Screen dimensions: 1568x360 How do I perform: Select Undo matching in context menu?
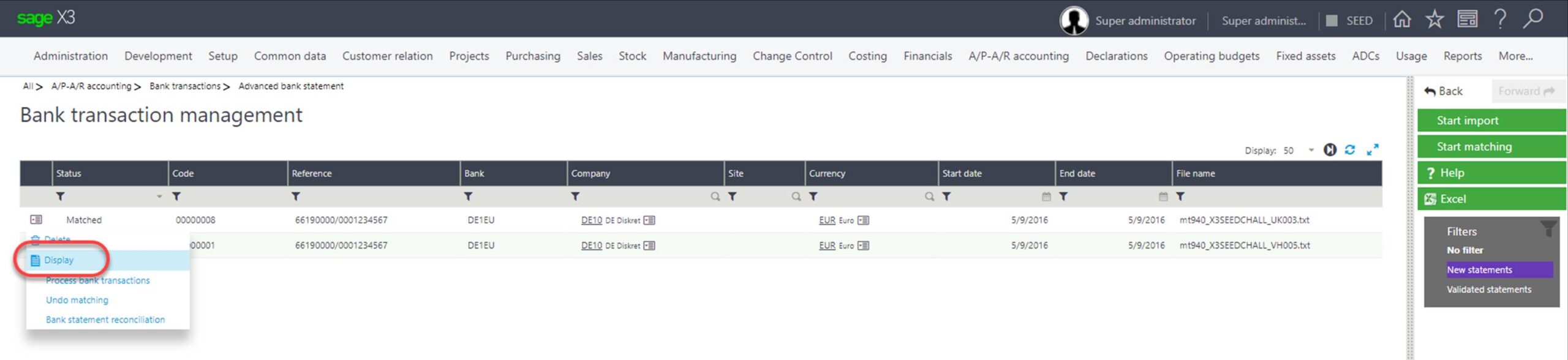click(x=77, y=300)
